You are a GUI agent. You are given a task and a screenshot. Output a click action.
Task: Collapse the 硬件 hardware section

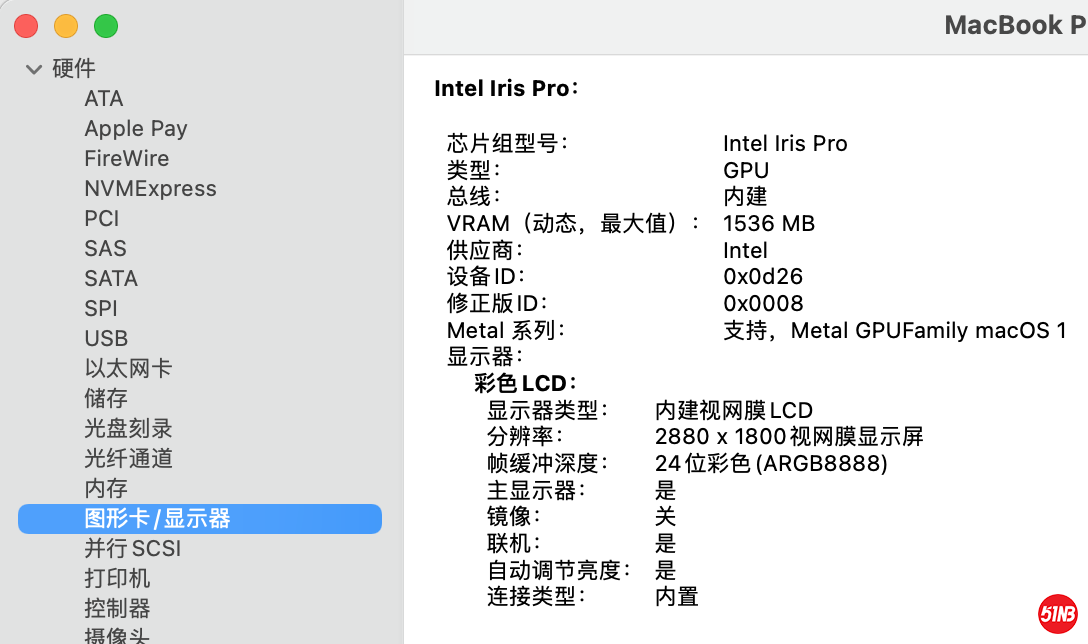34,69
